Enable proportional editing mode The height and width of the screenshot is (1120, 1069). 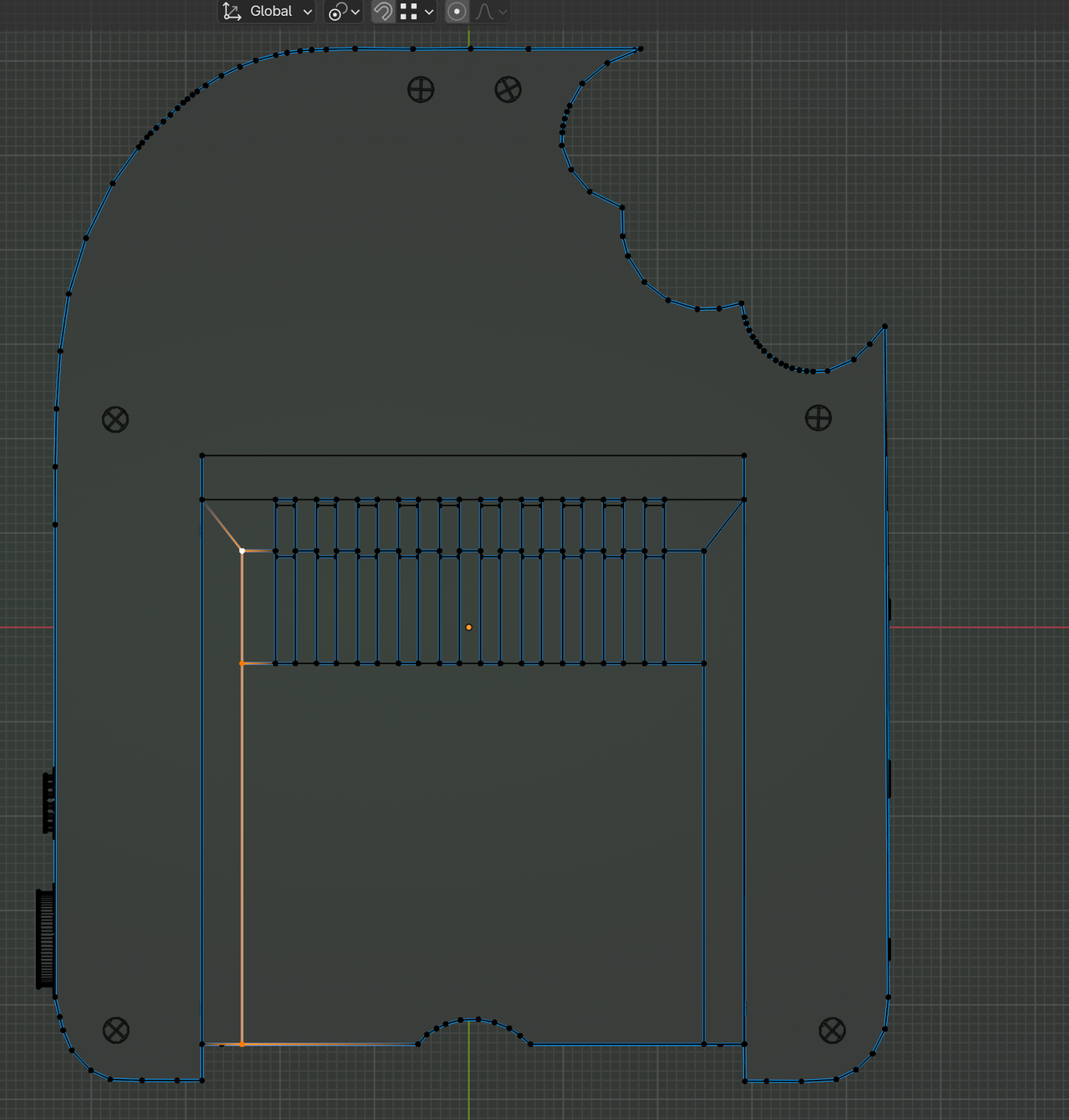(x=456, y=12)
